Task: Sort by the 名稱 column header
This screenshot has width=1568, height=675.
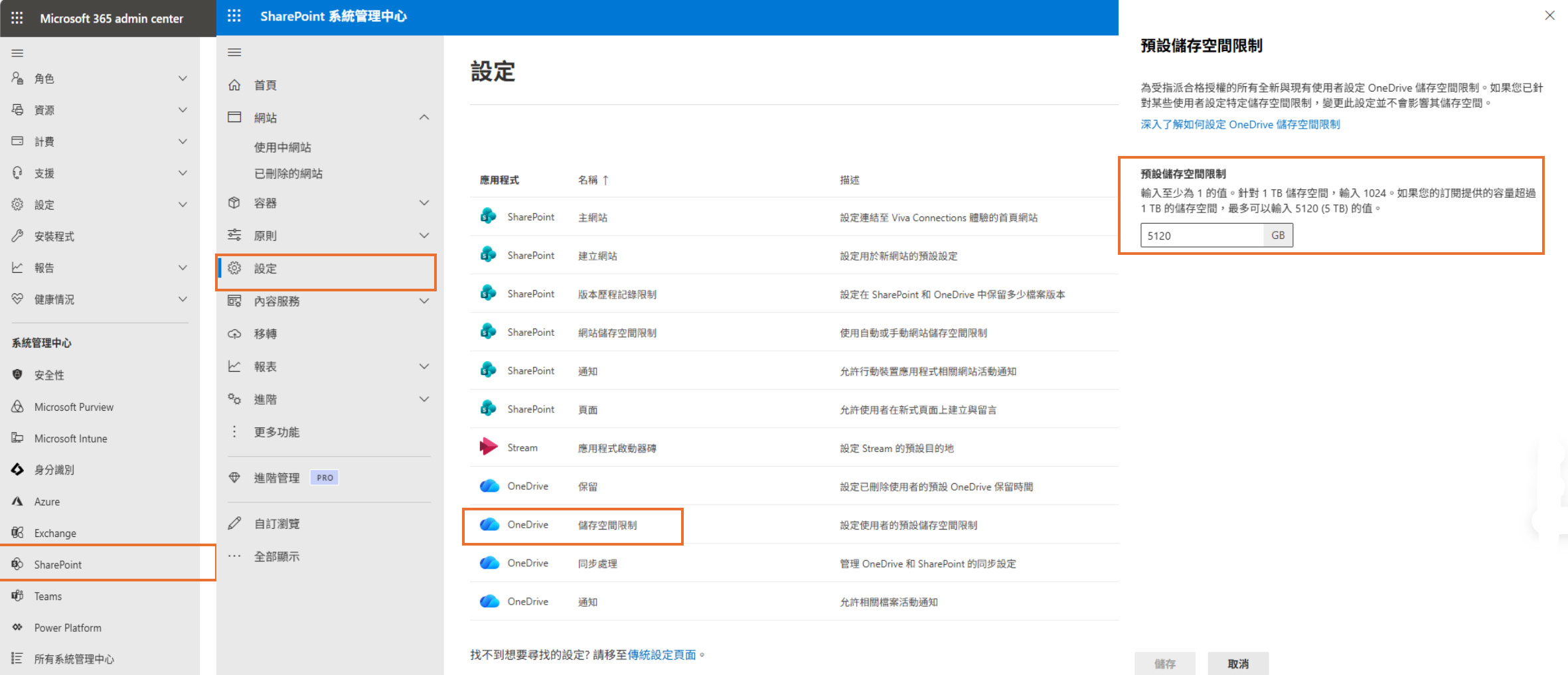Action: point(593,180)
